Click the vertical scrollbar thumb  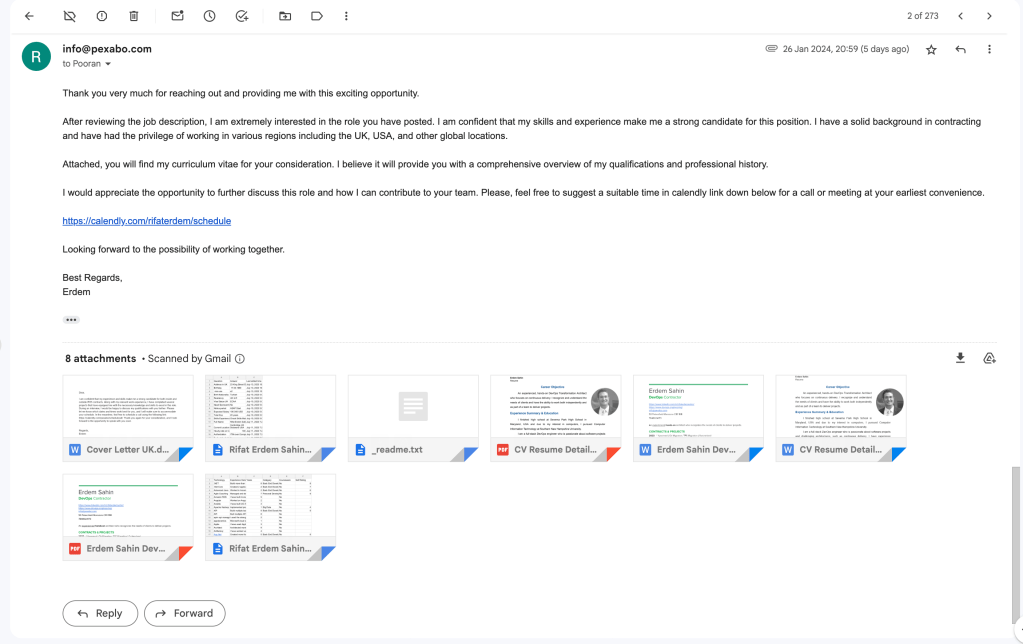[1015, 545]
